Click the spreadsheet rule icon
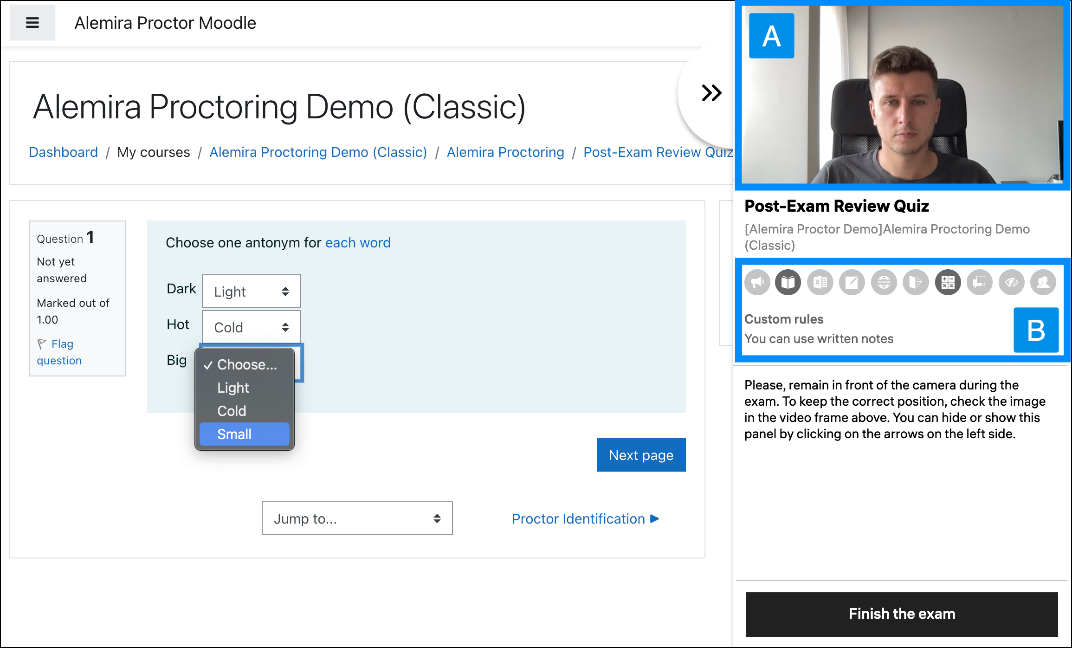This screenshot has width=1072, height=648. 820,283
